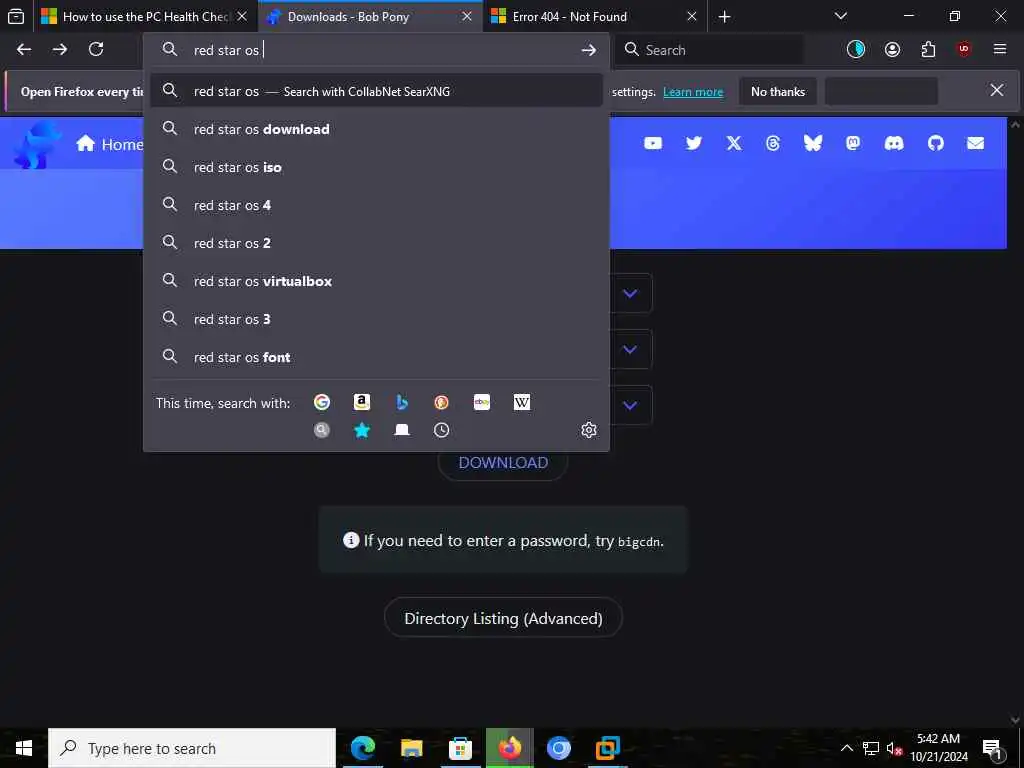1024x768 pixels.
Task: Open the YouTube social link
Action: (653, 143)
